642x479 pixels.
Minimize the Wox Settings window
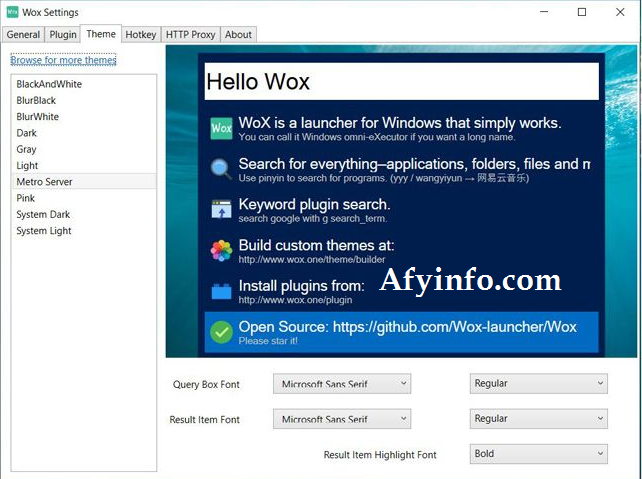(544, 12)
